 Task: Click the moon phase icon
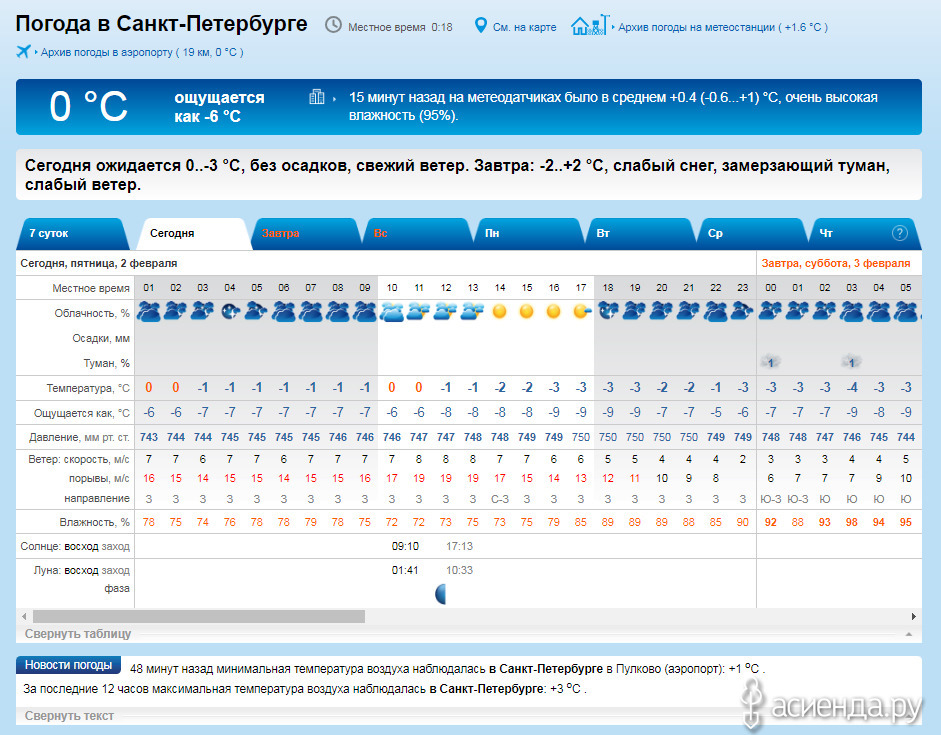coord(440,594)
